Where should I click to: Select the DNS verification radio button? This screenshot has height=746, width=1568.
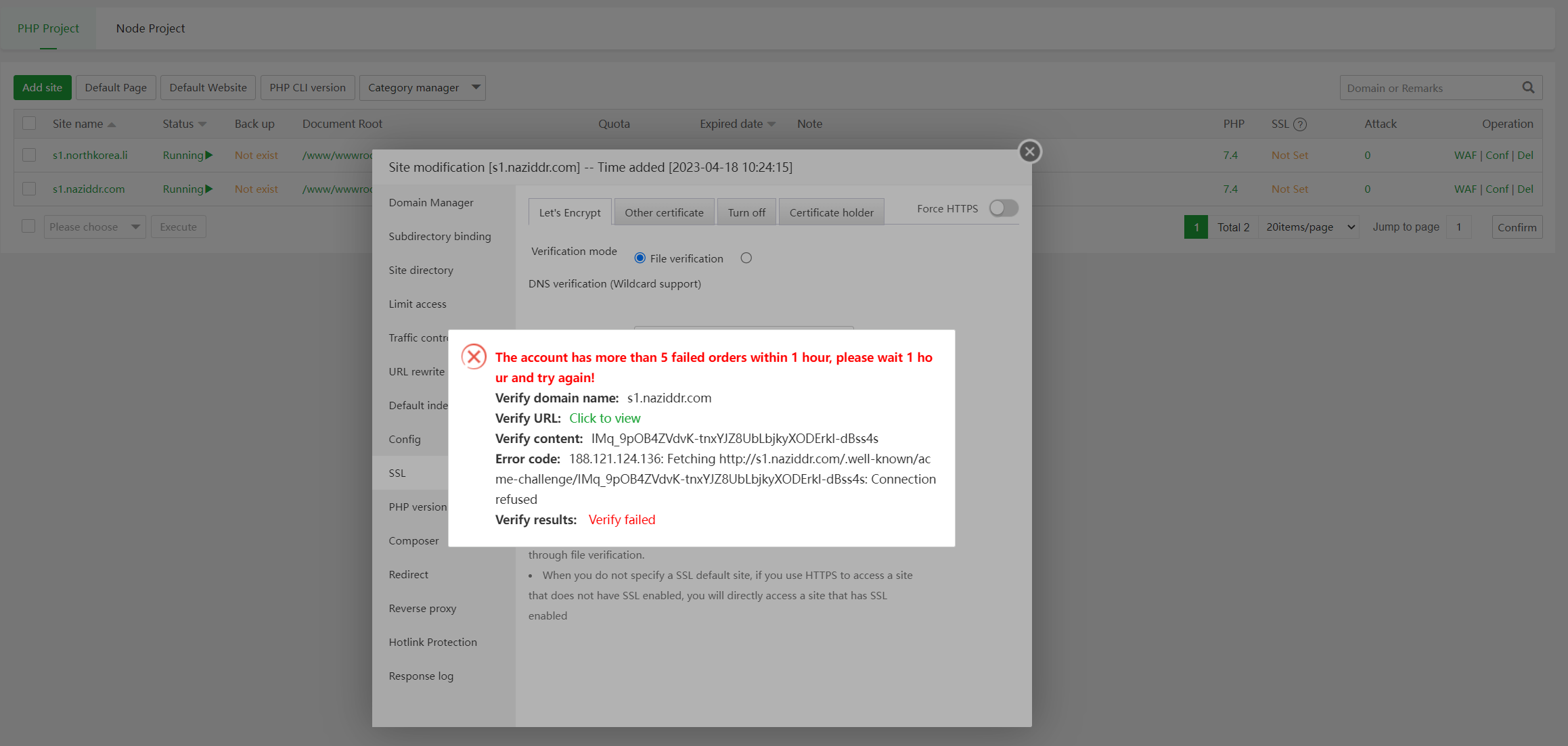(x=746, y=258)
